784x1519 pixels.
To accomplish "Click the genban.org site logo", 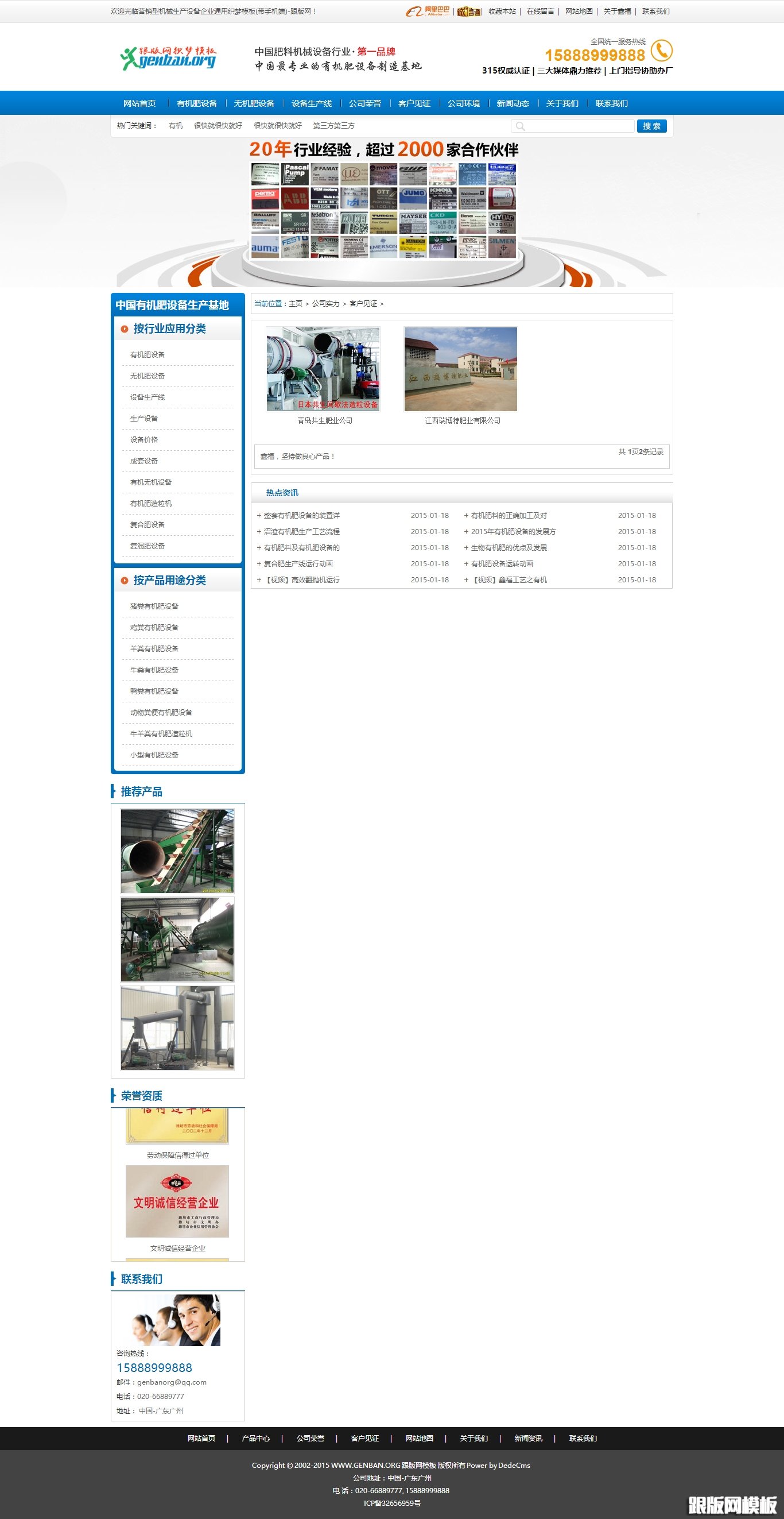I will [169, 59].
